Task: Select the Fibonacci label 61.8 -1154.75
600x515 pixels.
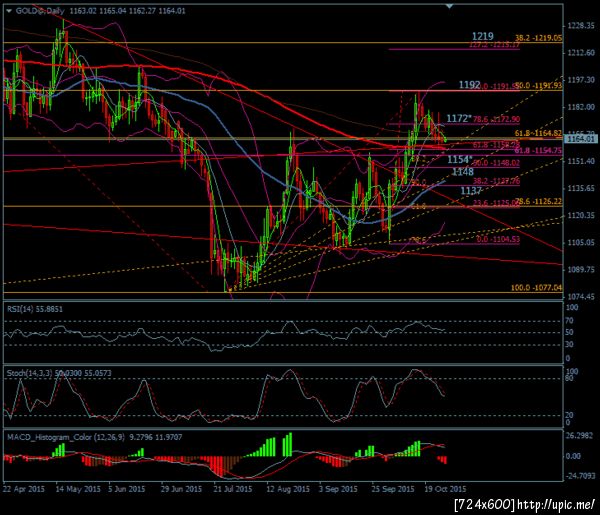Action: (x=538, y=150)
